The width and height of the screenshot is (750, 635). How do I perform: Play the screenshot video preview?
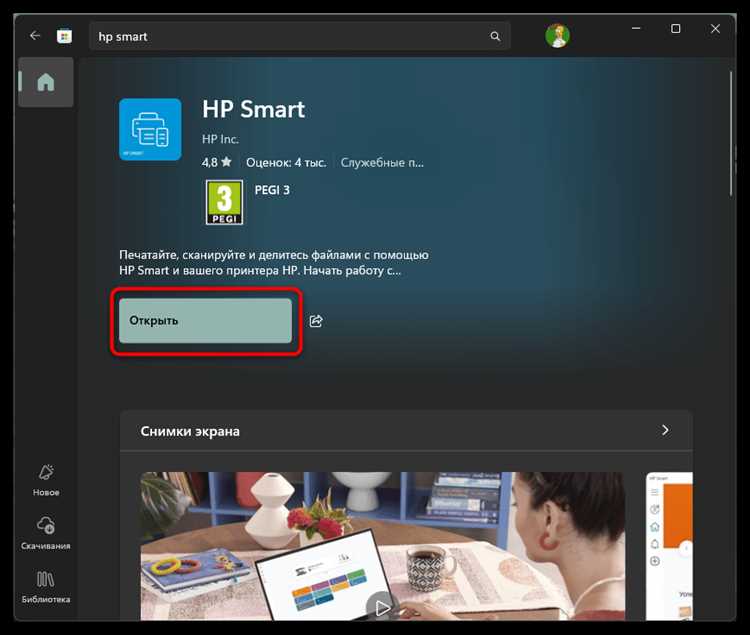382,607
